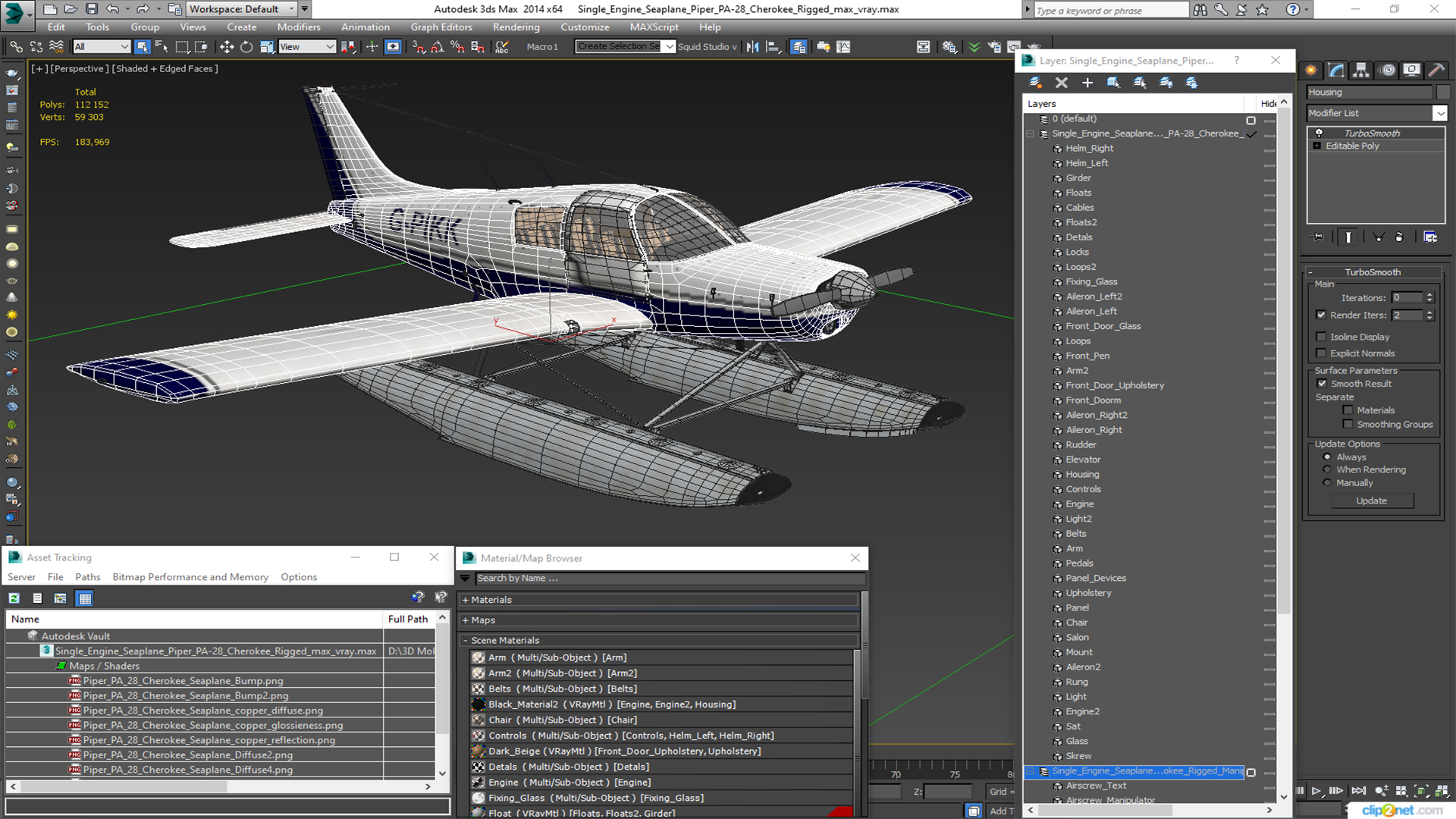
Task: Toggle Show End Result icon
Action: pos(1348,237)
